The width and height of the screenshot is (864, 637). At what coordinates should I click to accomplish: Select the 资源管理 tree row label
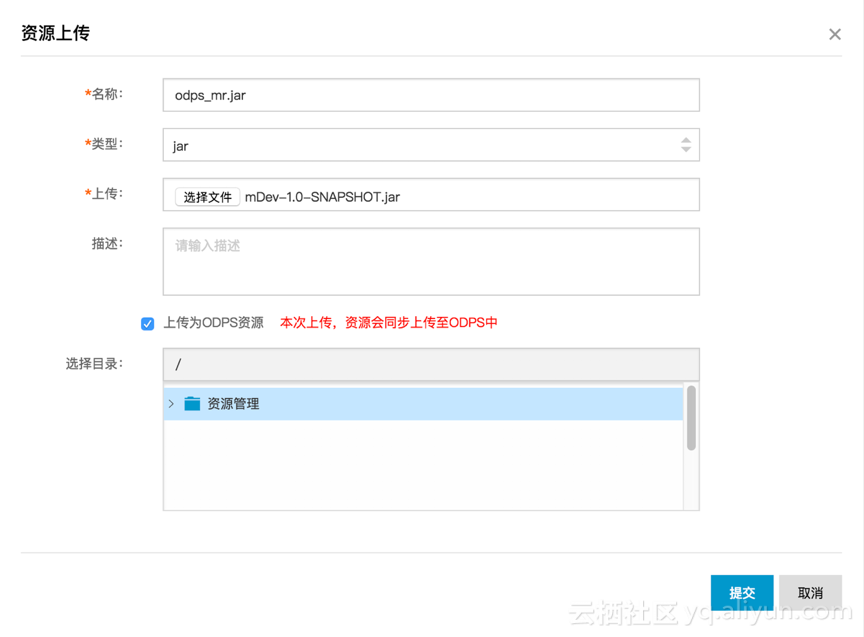click(x=233, y=404)
